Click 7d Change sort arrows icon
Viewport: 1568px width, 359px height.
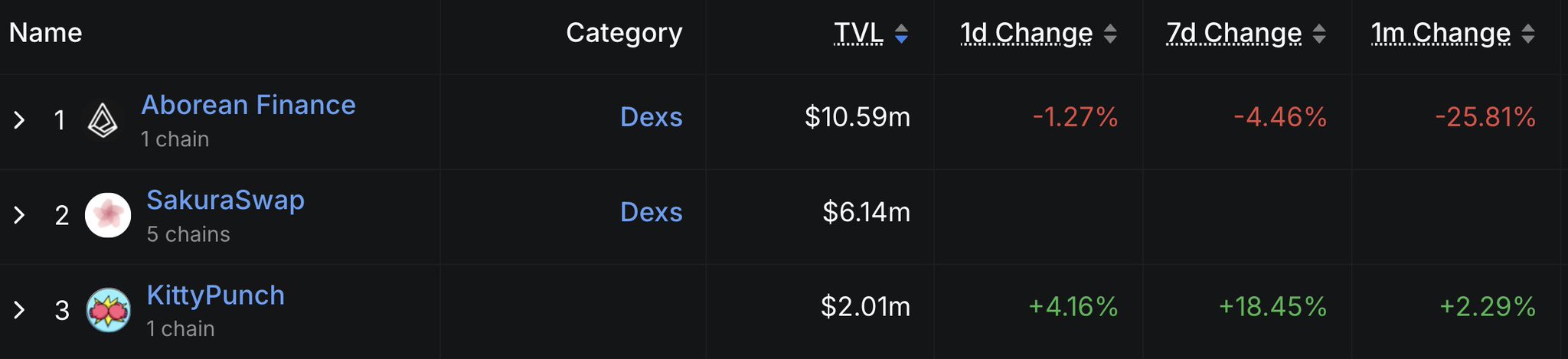1318,34
